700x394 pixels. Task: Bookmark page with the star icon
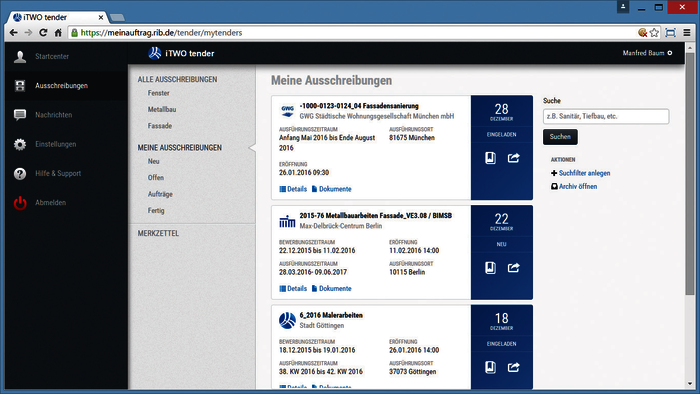click(x=654, y=33)
